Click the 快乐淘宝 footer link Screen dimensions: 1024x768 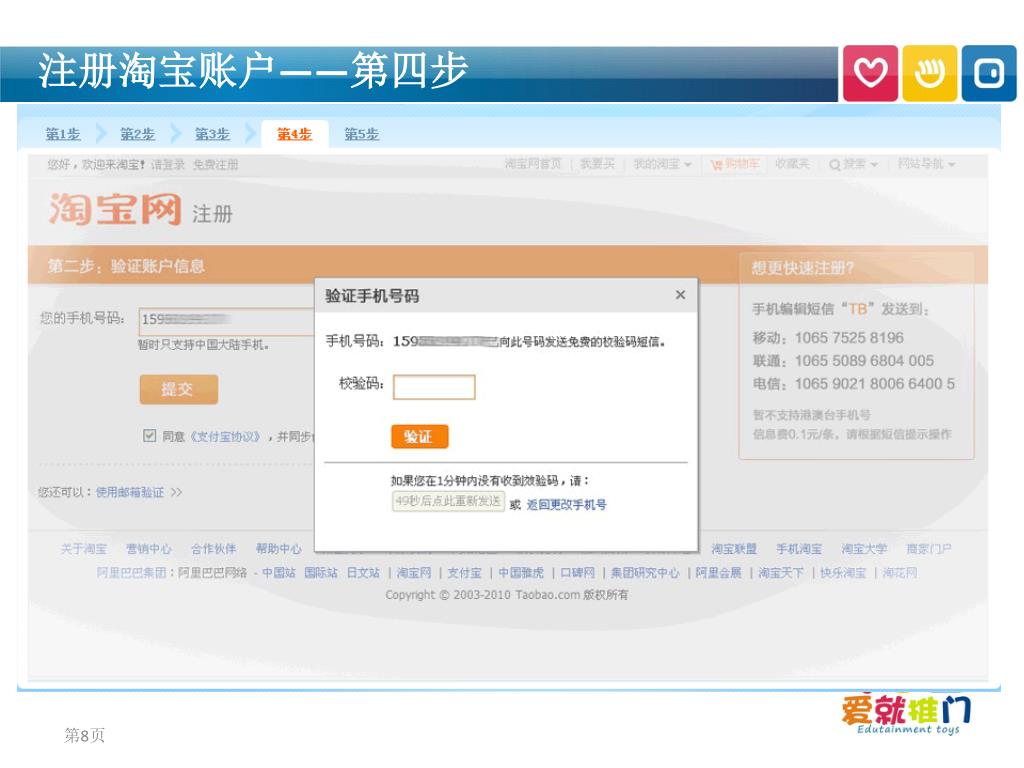[843, 573]
